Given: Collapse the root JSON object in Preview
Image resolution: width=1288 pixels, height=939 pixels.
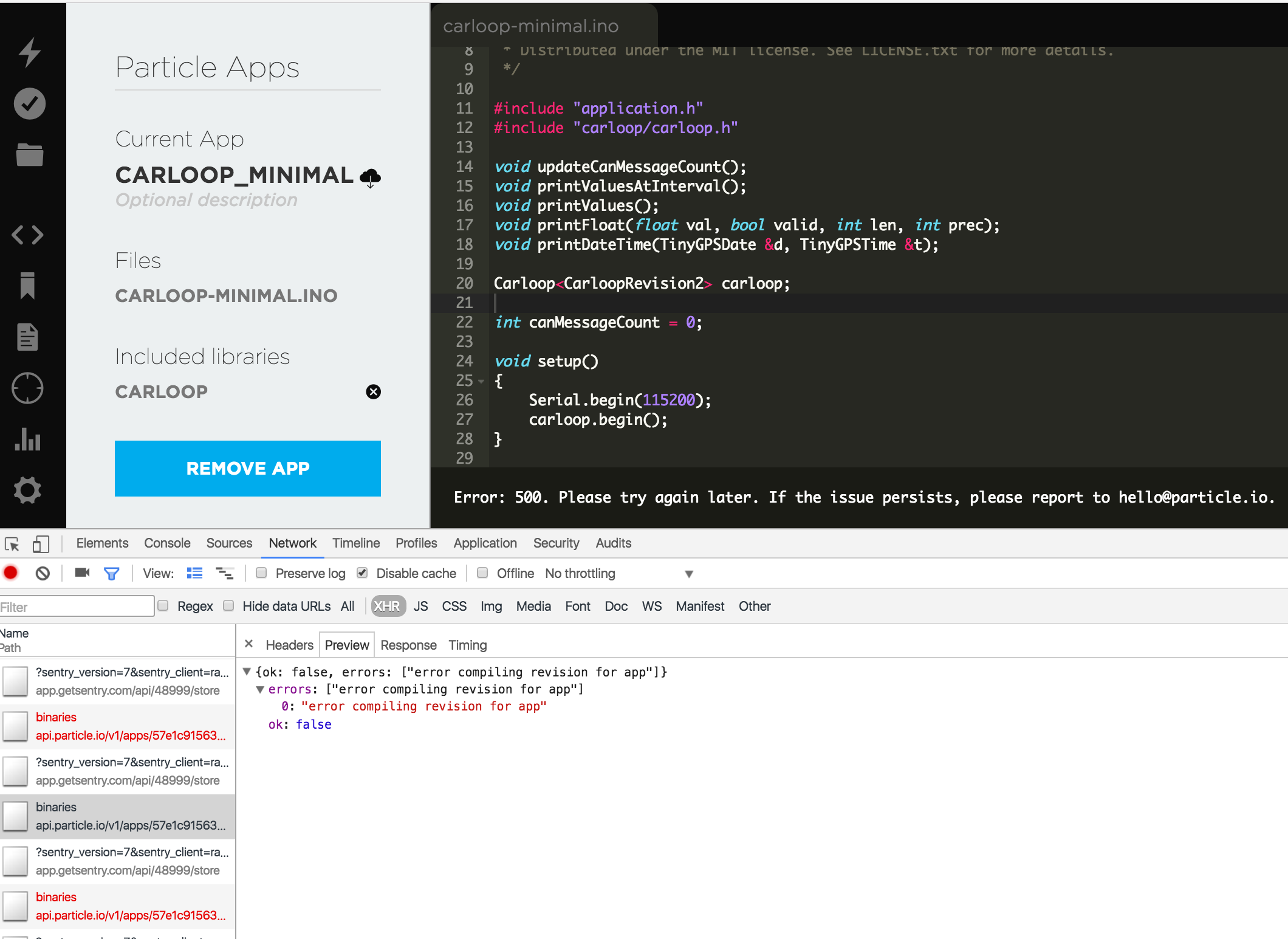Looking at the screenshot, I should pos(247,672).
